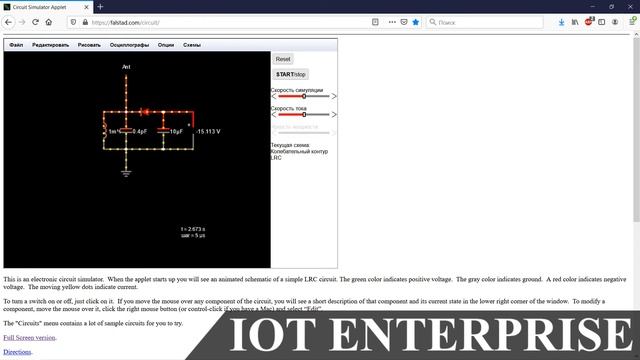View site security padlock details

click(x=85, y=22)
